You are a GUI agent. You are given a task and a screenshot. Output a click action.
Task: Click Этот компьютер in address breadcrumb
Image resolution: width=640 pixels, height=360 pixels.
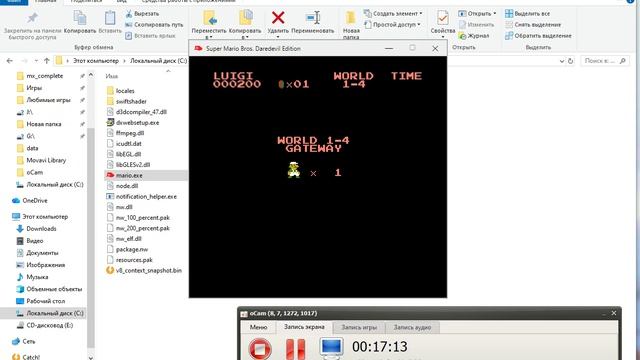[96, 61]
